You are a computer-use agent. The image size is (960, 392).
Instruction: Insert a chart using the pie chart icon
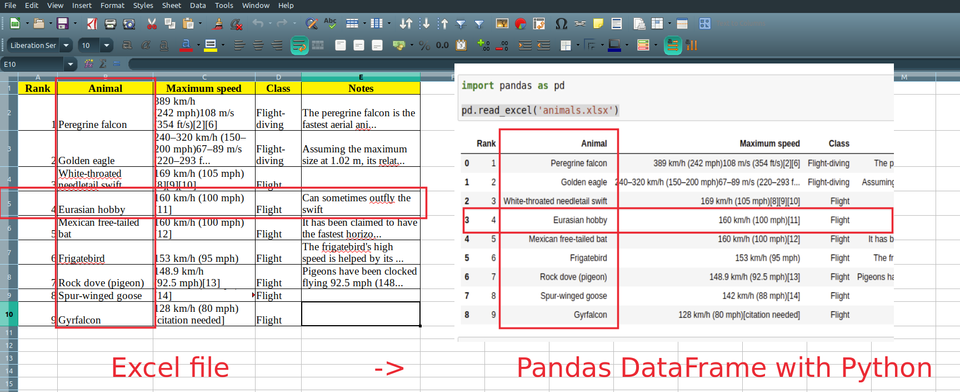tap(521, 24)
